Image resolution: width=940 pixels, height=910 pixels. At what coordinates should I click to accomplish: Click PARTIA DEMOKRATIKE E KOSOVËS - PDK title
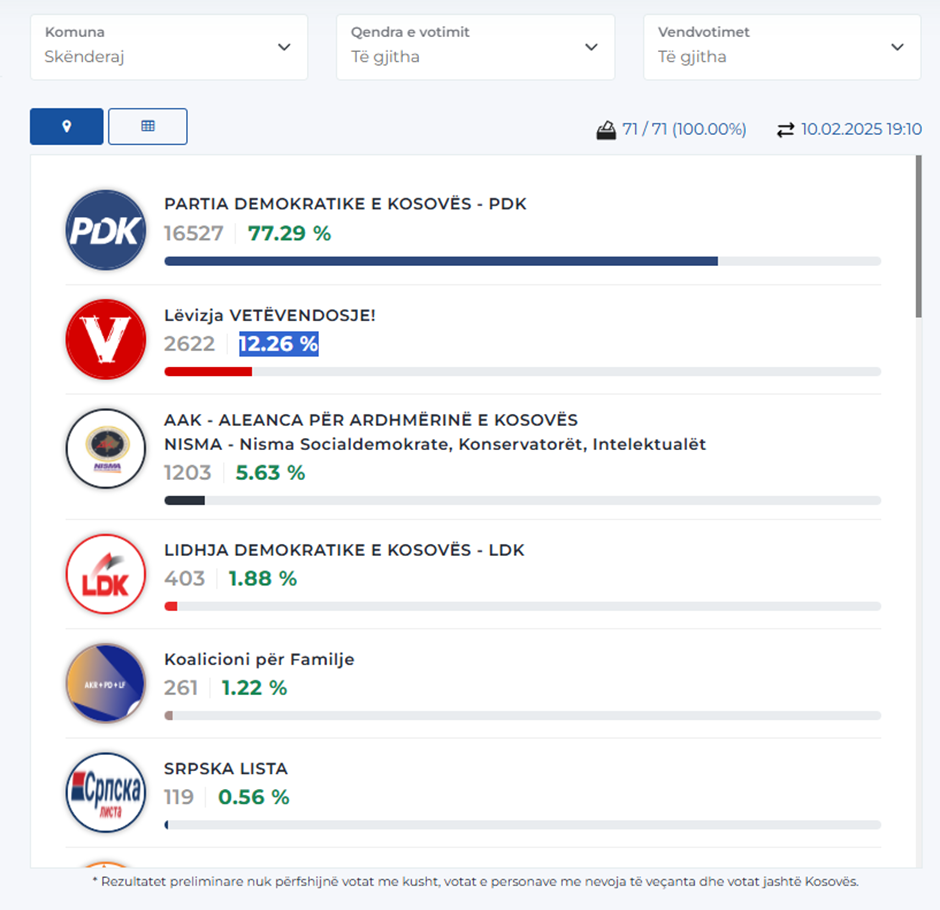click(345, 204)
